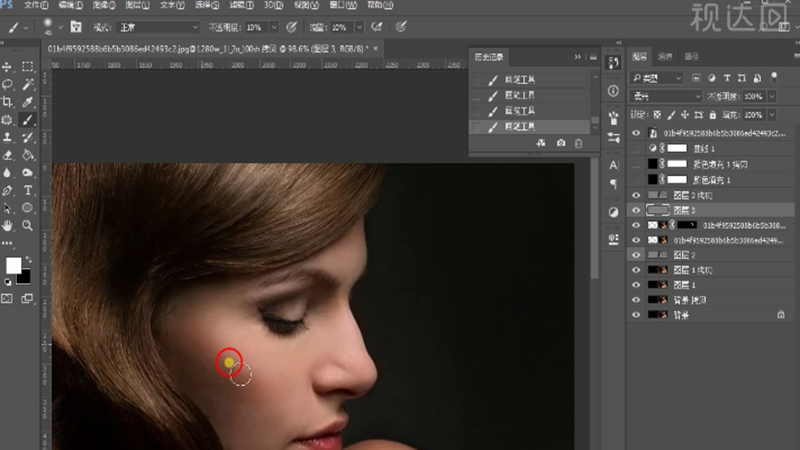Hide the 背景 layer
The height and width of the screenshot is (450, 800).
[x=636, y=315]
